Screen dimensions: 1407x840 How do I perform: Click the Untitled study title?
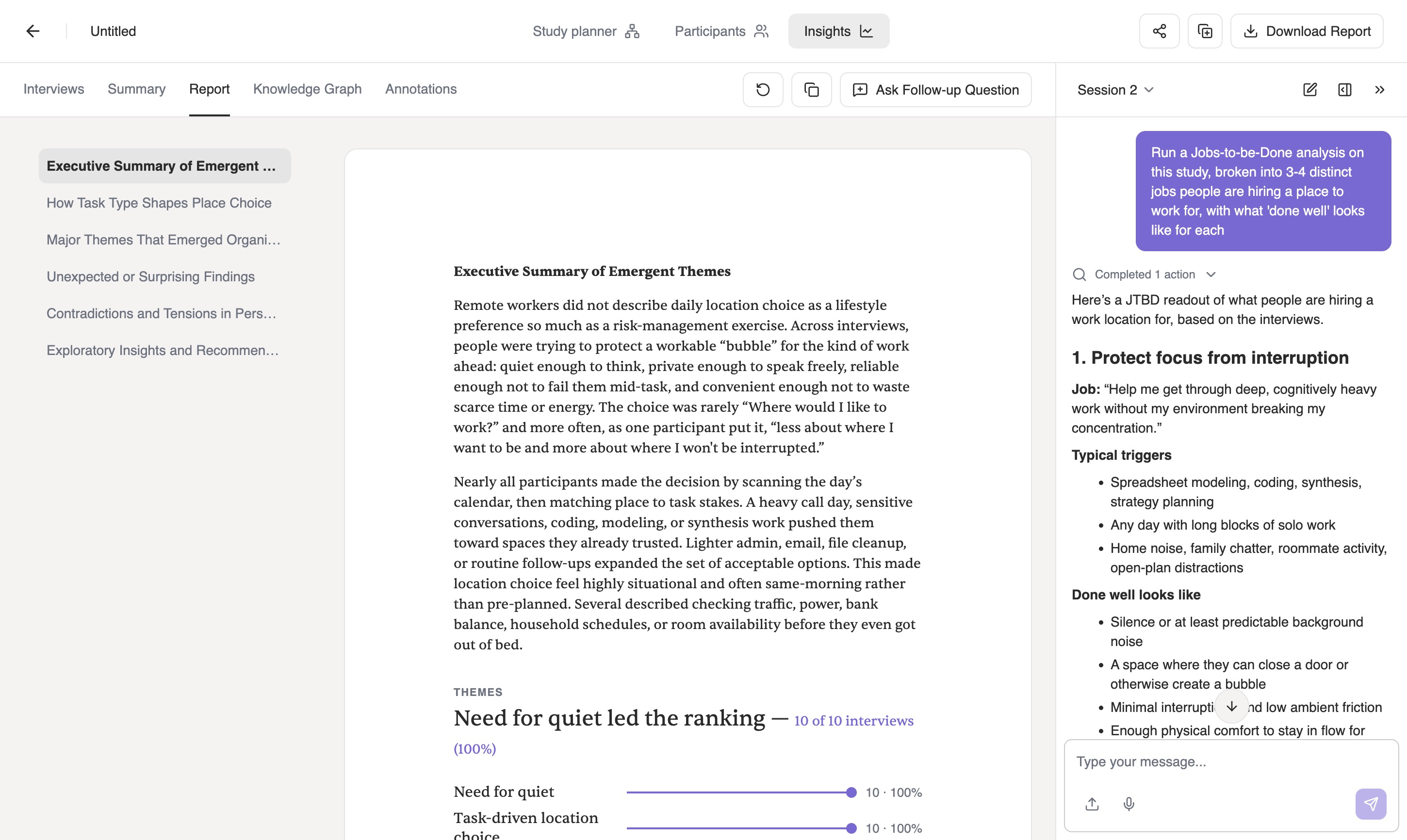(x=113, y=31)
